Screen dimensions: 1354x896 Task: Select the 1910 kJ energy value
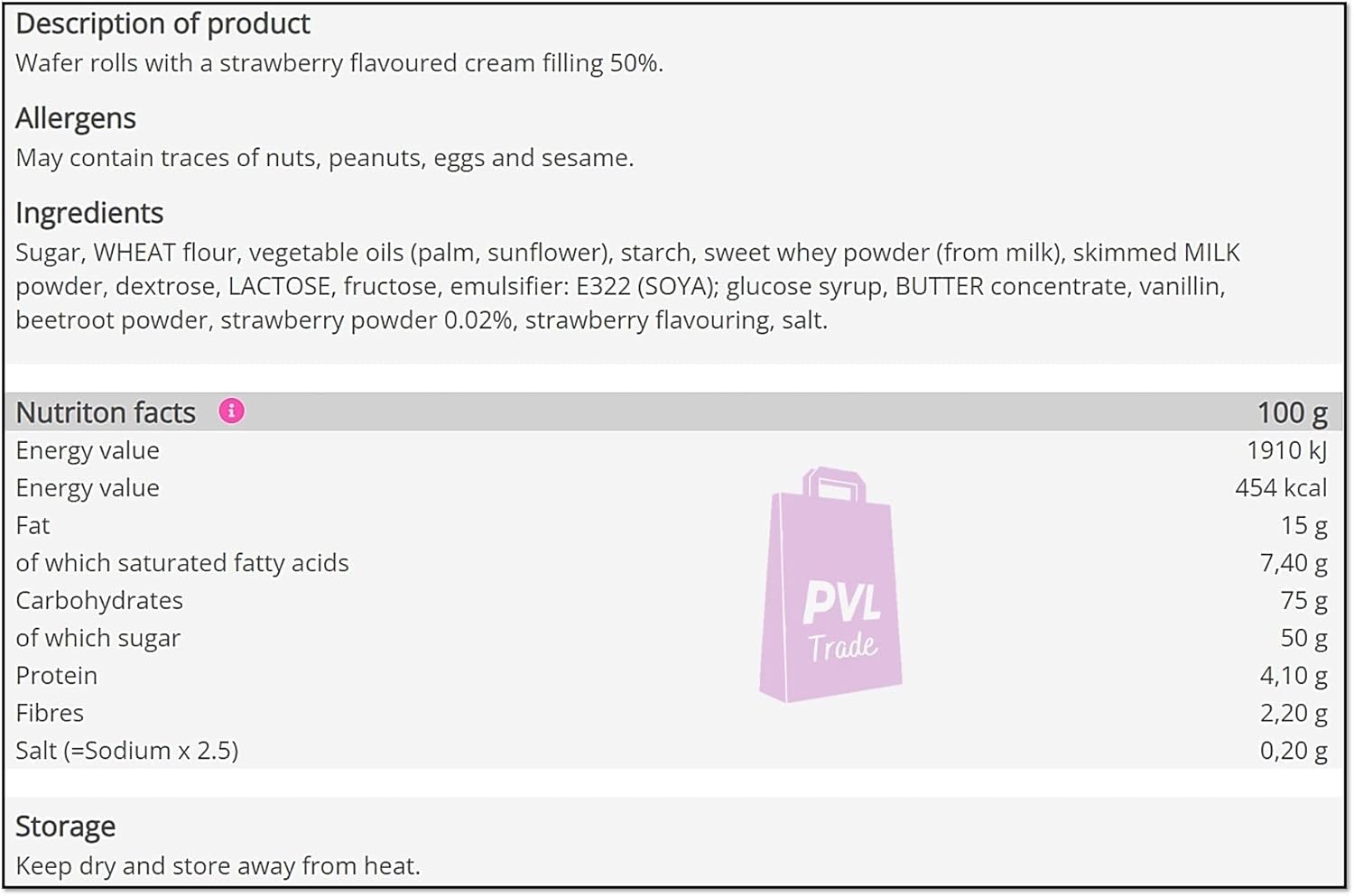tap(1286, 450)
